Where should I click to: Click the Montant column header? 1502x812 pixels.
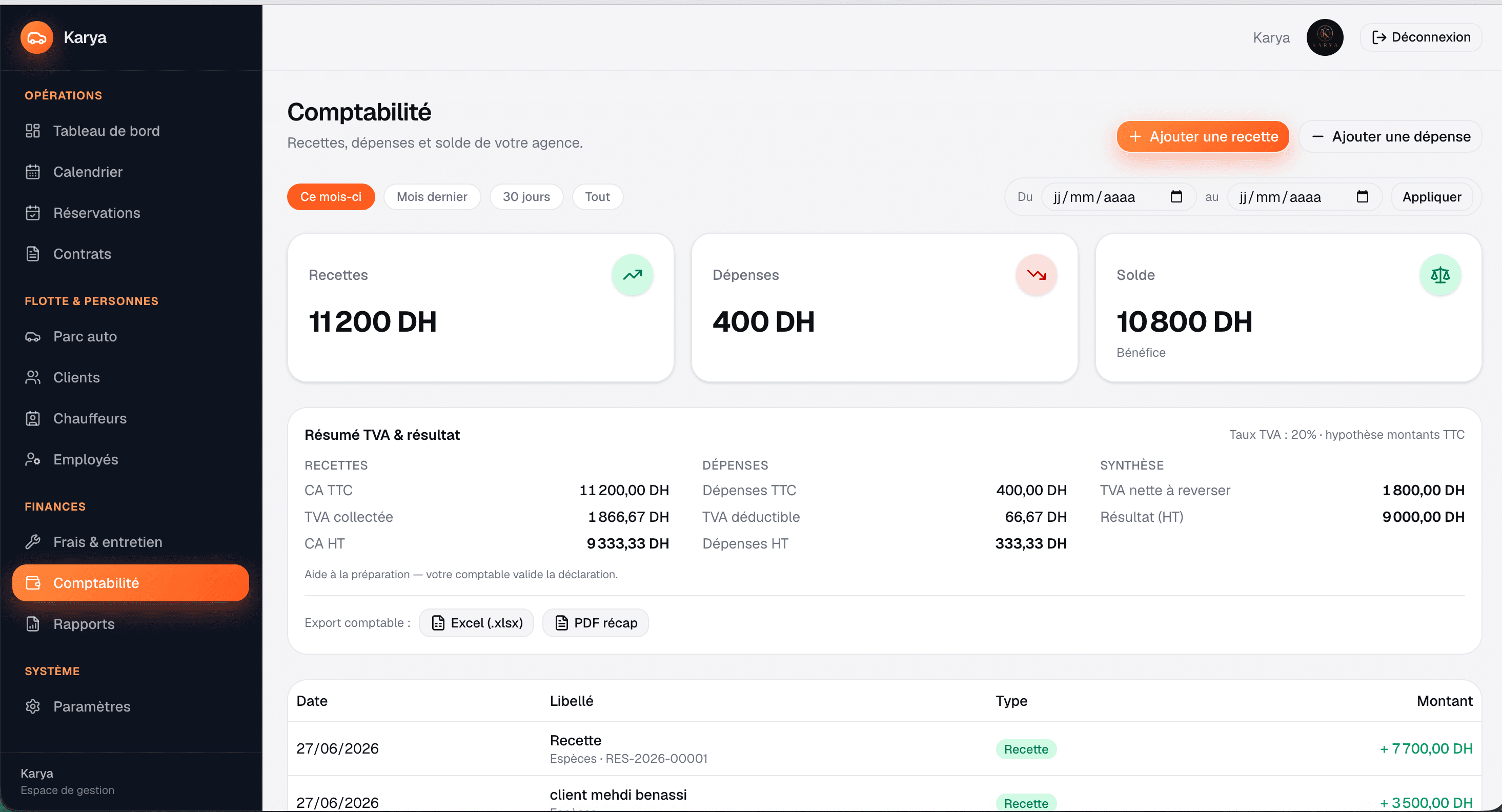pyautogui.click(x=1444, y=701)
